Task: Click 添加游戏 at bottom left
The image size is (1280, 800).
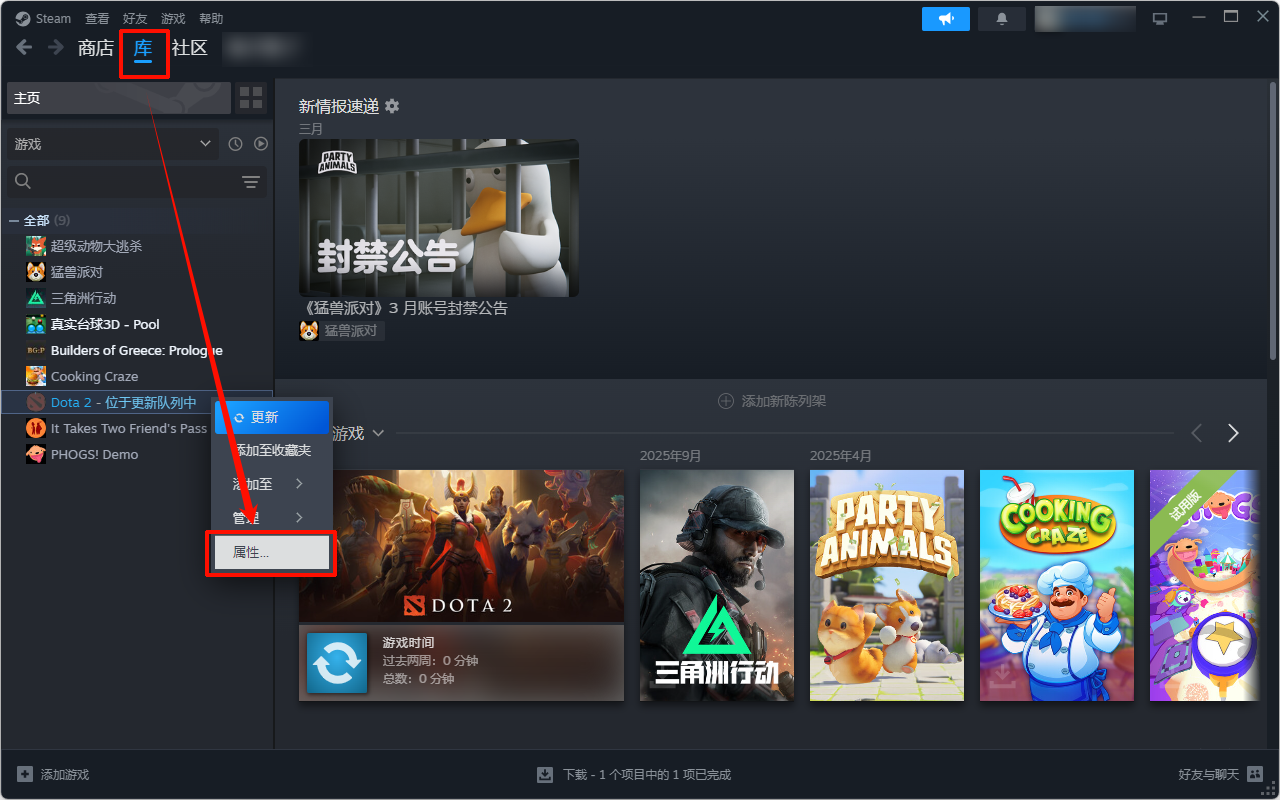Action: (53, 774)
